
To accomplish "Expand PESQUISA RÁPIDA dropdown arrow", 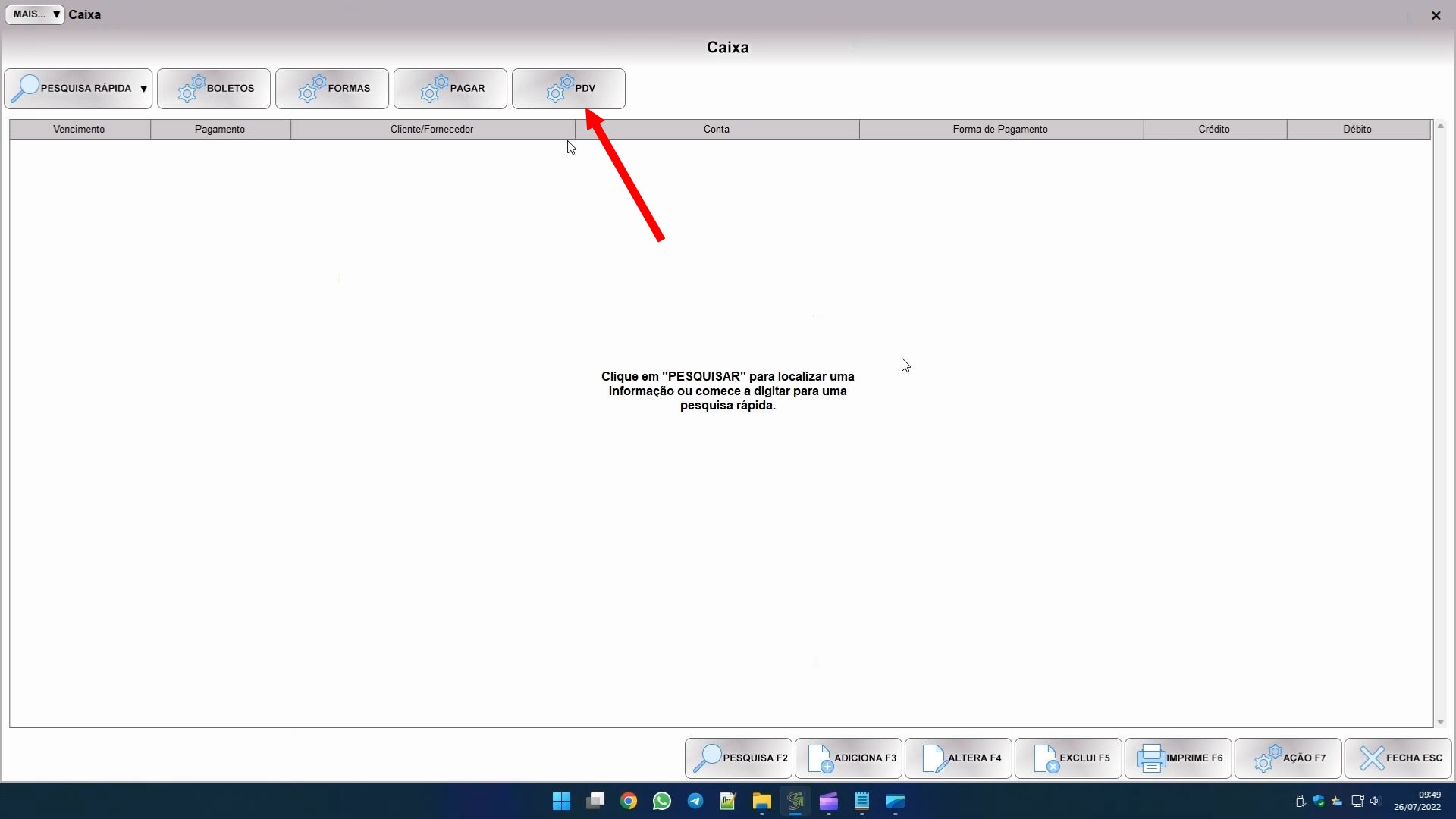I will click(x=143, y=89).
